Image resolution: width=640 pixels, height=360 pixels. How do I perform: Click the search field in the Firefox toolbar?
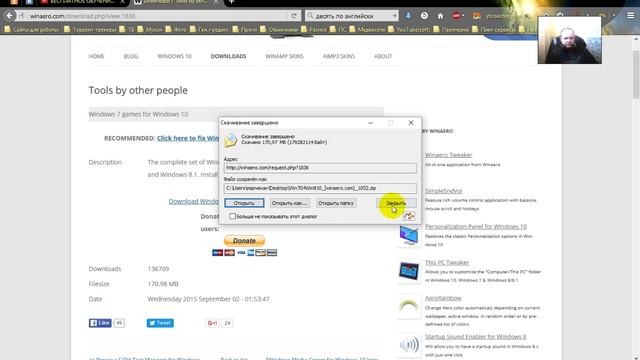click(x=351, y=16)
